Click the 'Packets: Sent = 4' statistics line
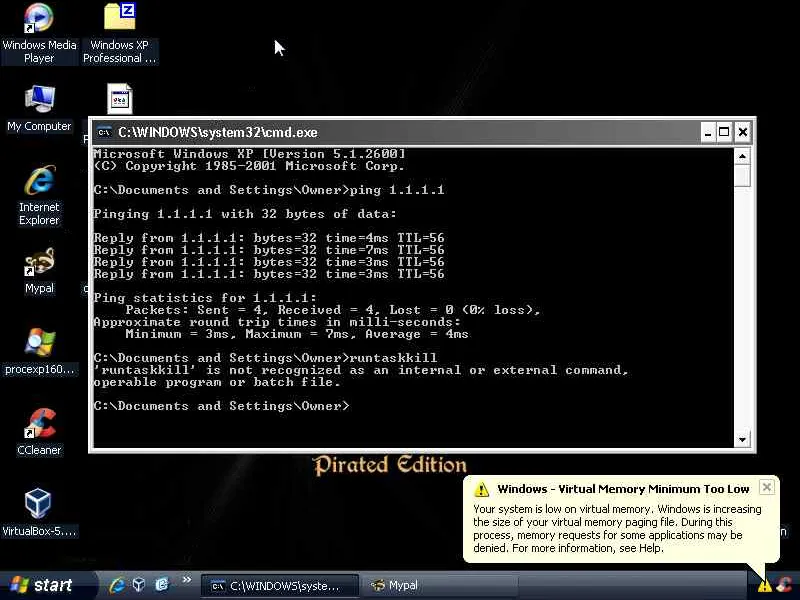The image size is (800, 600). (333, 310)
